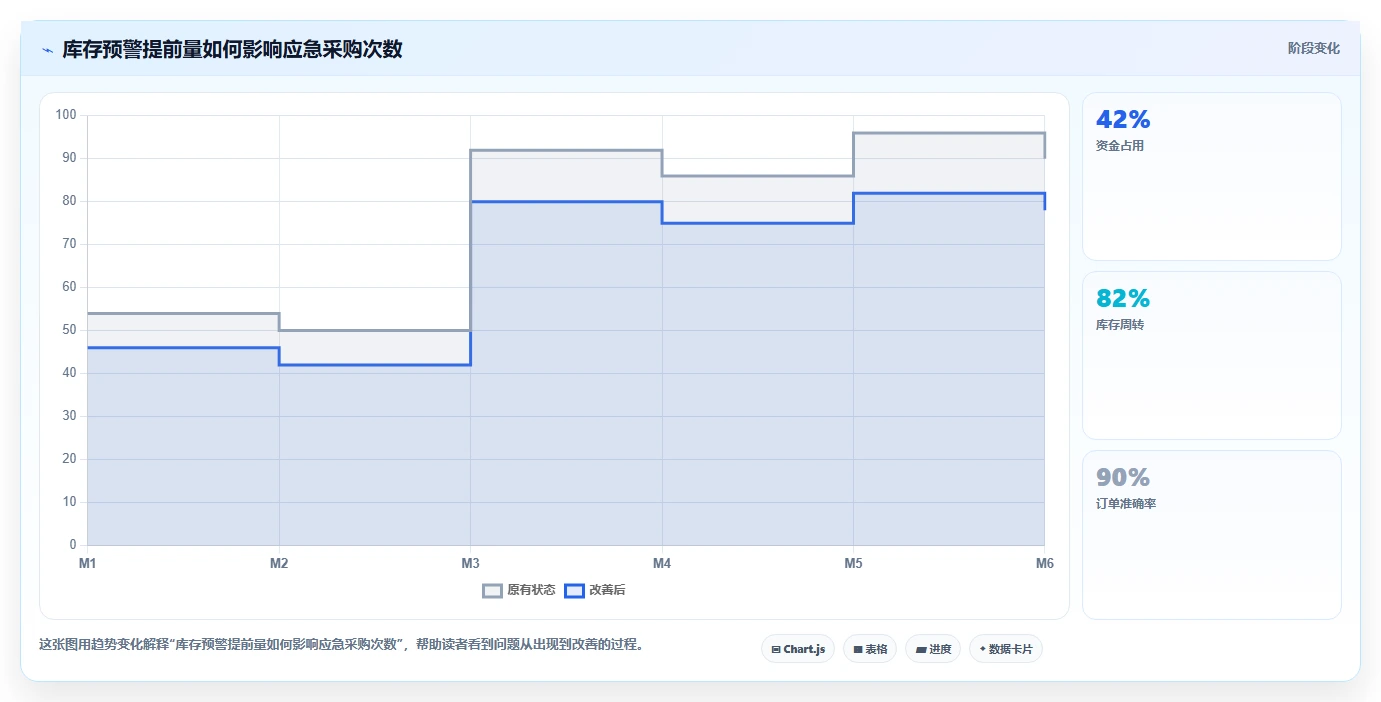Image resolution: width=1381 pixels, height=702 pixels.
Task: Click the icon in the 进度 chip
Action: tap(921, 650)
